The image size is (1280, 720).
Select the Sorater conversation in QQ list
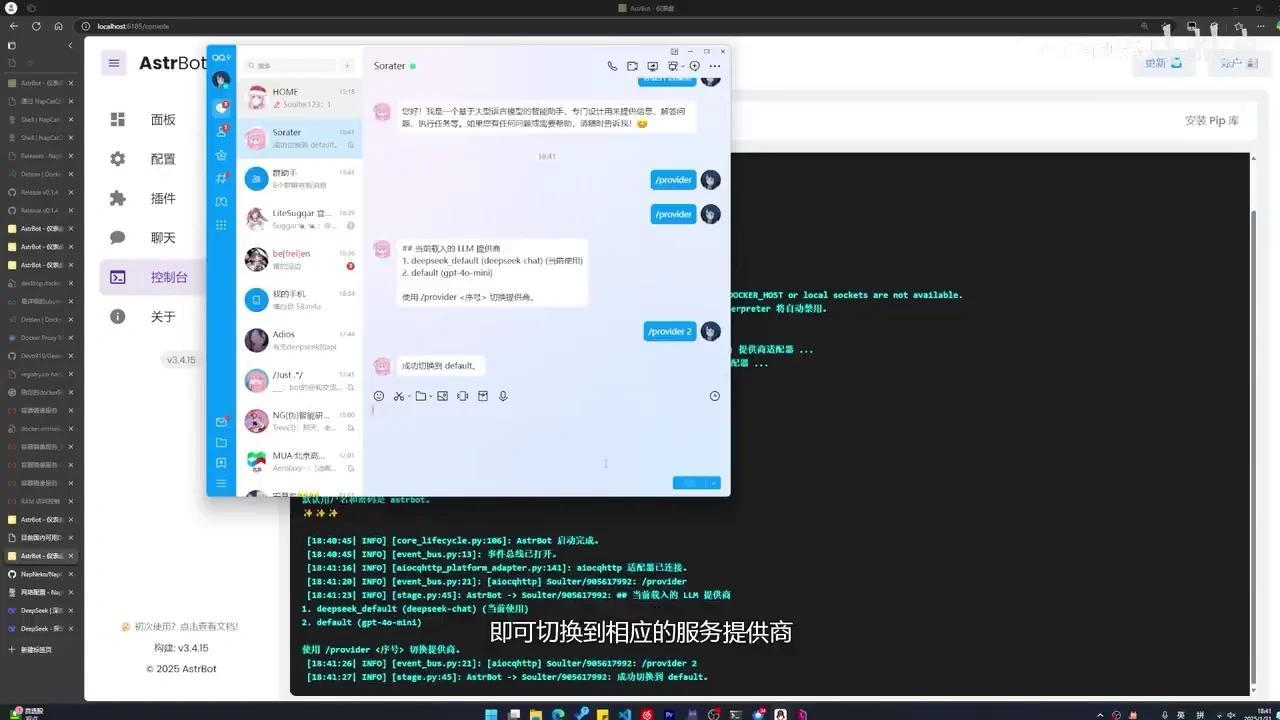click(299, 138)
